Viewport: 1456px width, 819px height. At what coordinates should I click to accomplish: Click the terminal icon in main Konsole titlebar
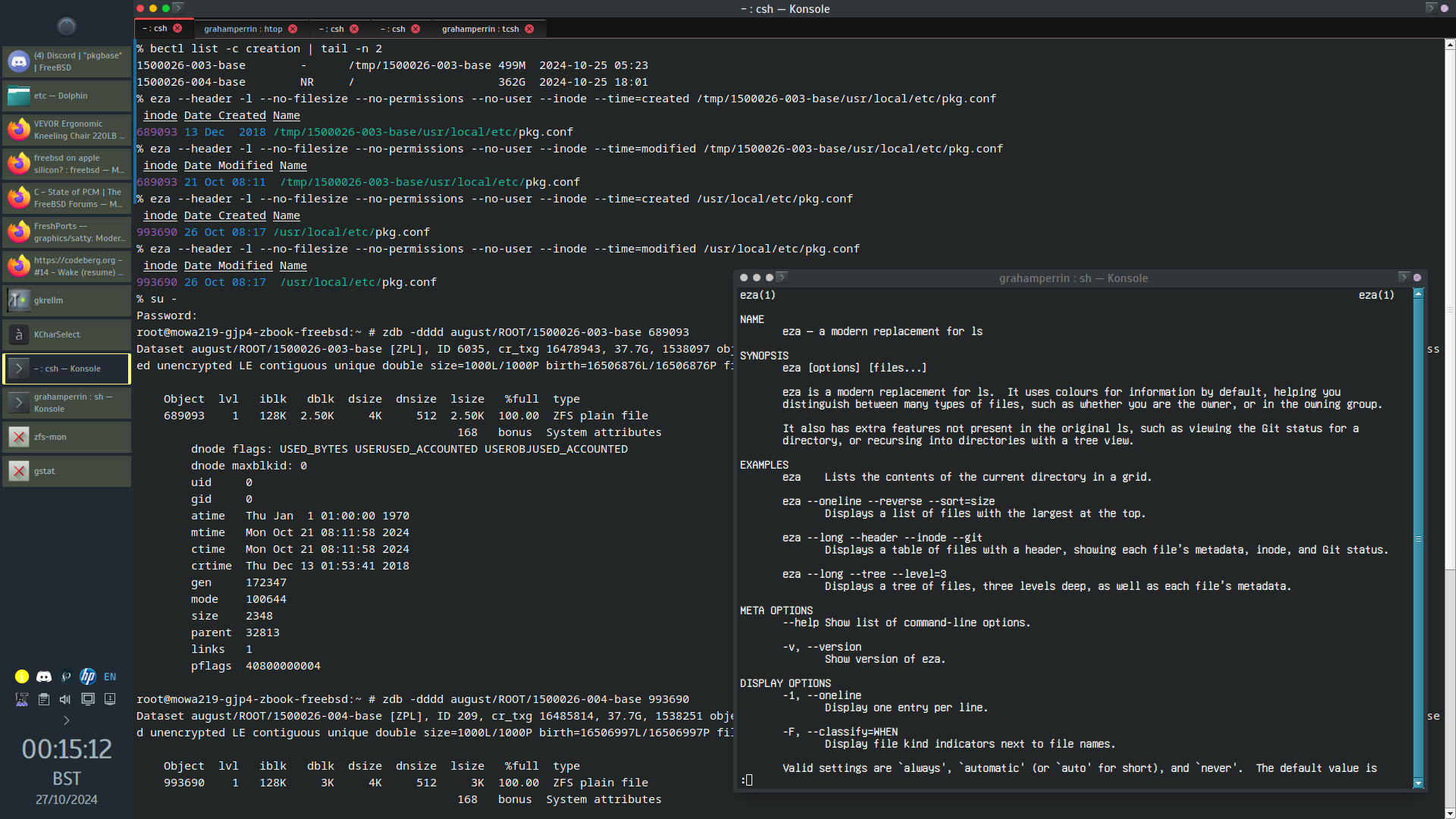[178, 8]
